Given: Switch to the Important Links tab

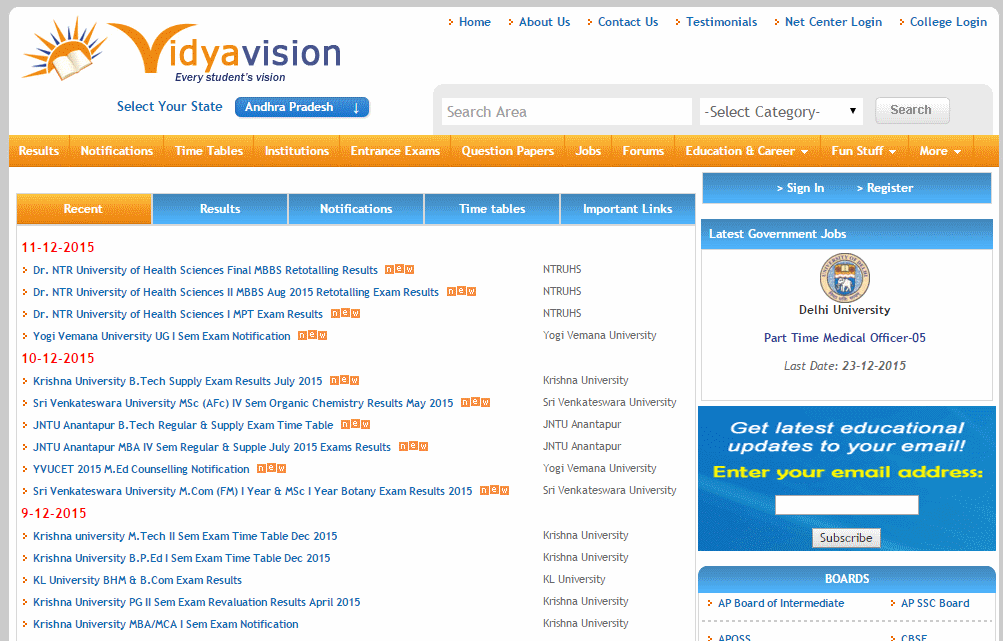Looking at the screenshot, I should [x=628, y=209].
